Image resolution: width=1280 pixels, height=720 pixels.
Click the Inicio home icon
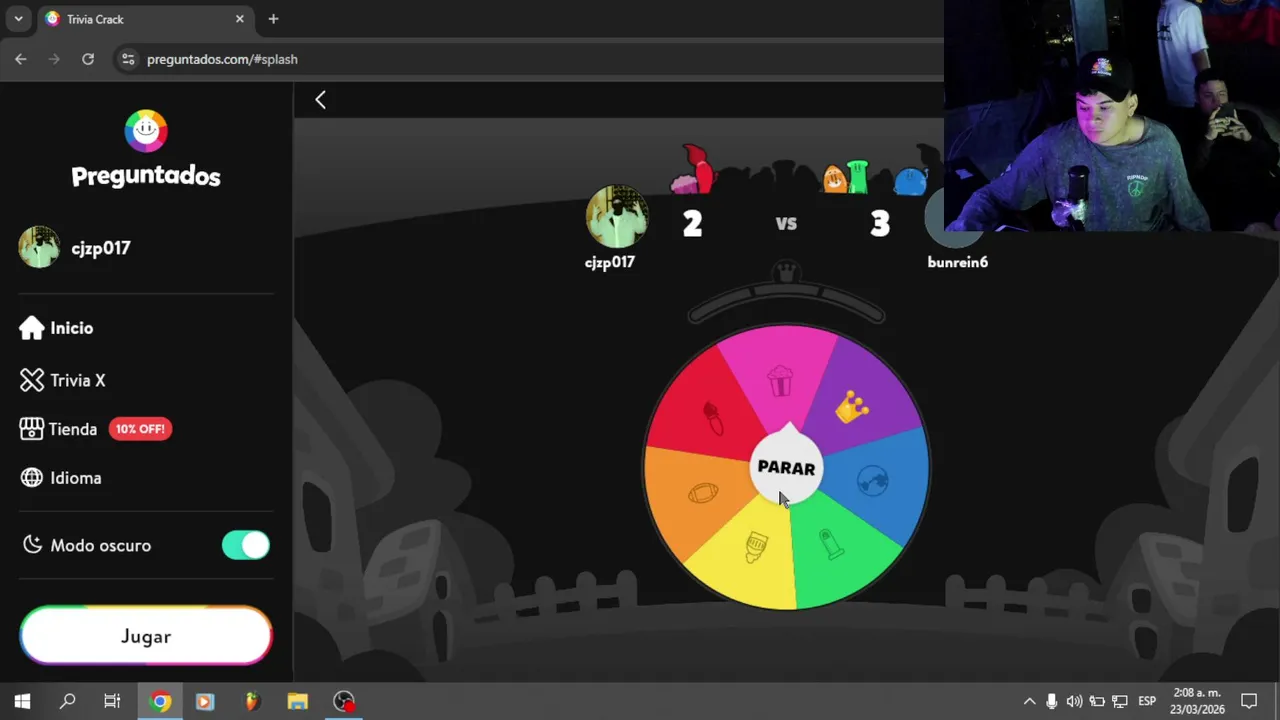(32, 328)
